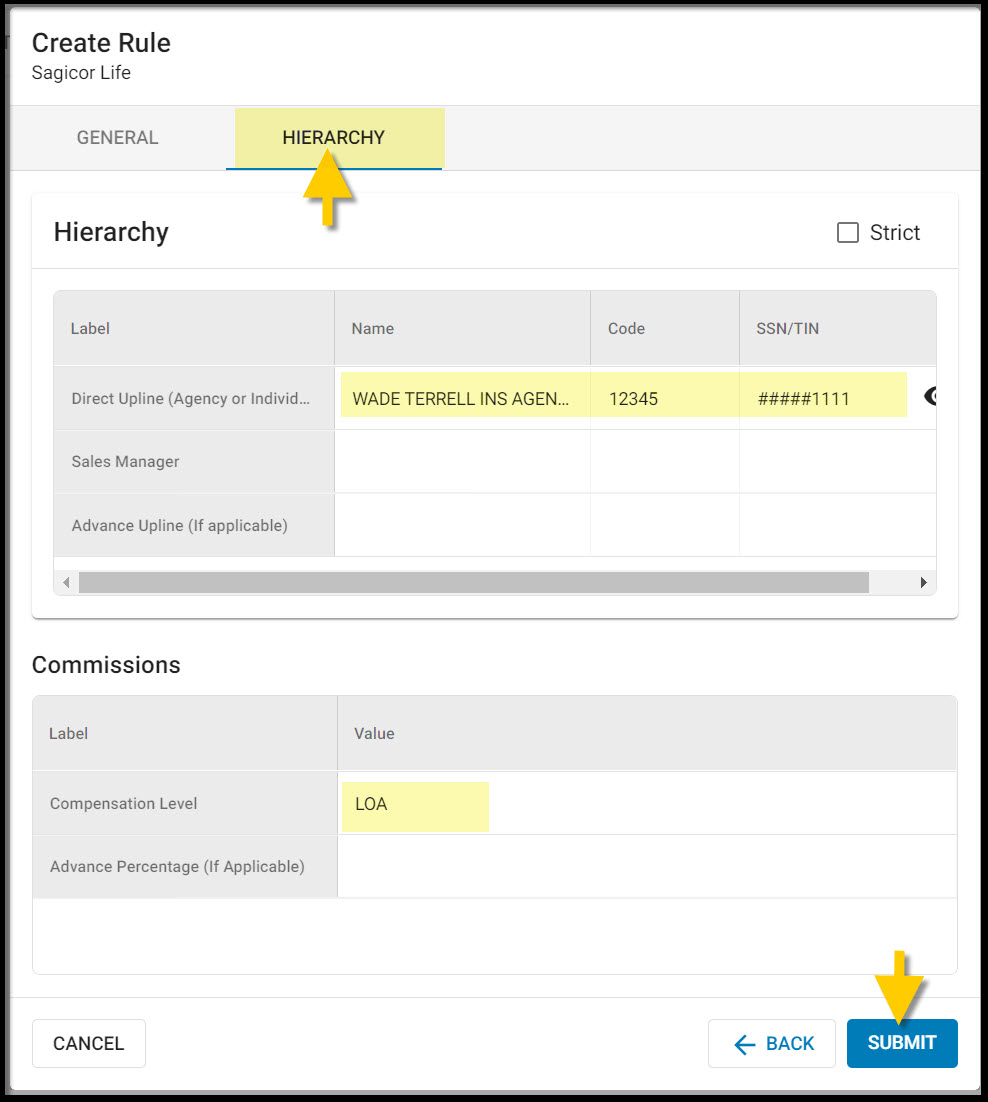This screenshot has width=988, height=1102.
Task: Toggle SSN visibility eye icon in Direct Upline row
Action: [929, 398]
